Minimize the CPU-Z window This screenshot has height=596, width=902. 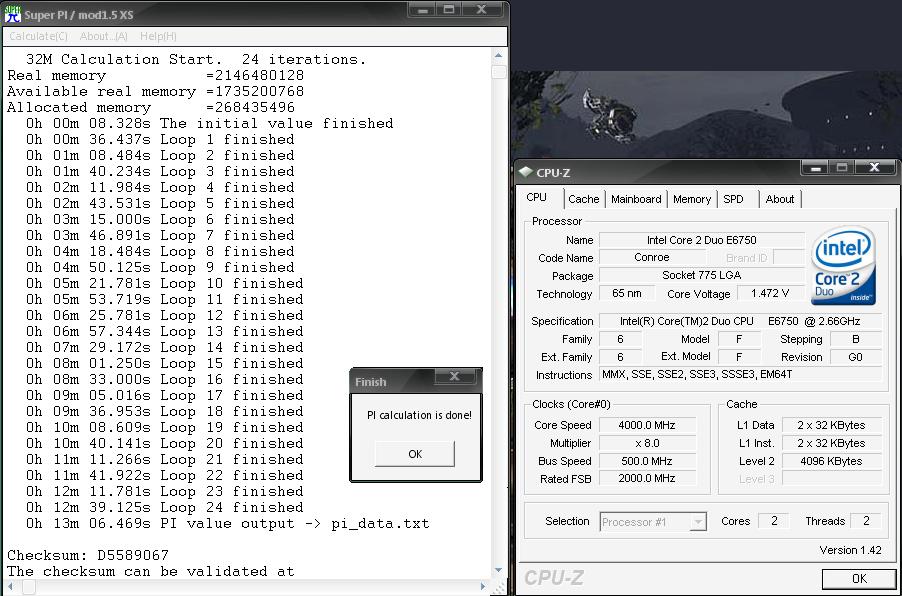816,168
